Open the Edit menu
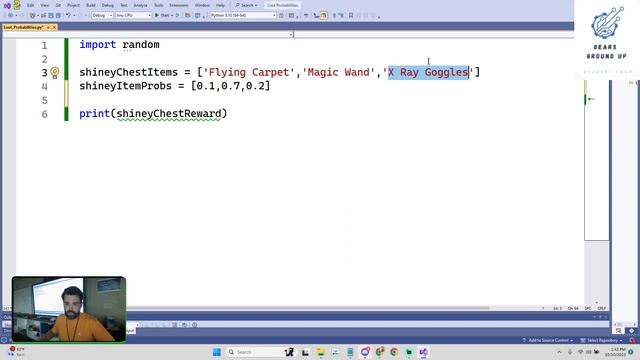This screenshot has width=640, height=360. [31, 5]
